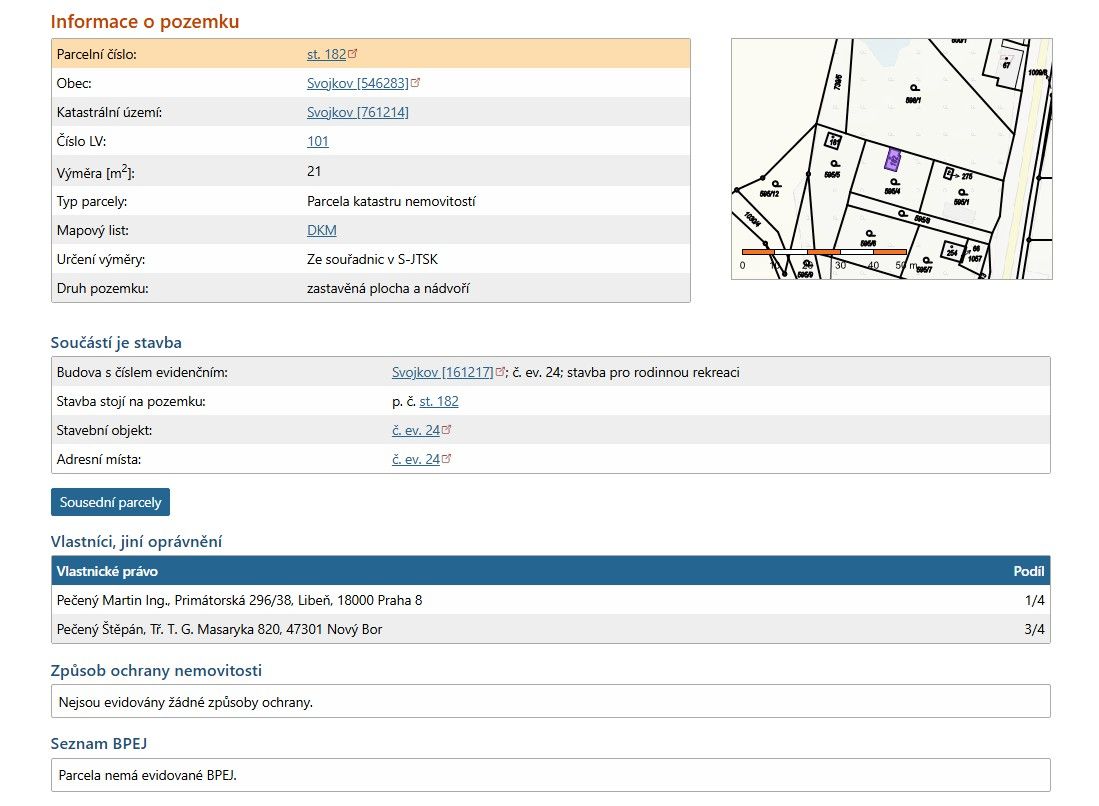Viewport: 1099px width, 806px height.
Task: Select owner row Pečený Martin Ing.
Action: tap(240, 600)
